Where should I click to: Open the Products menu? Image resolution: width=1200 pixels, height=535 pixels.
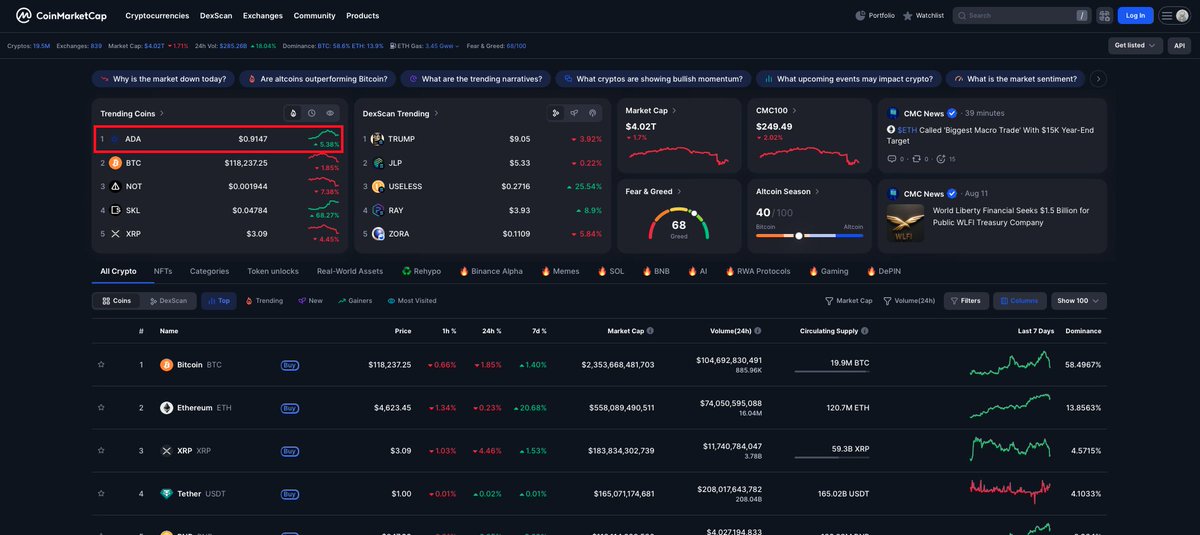pos(362,16)
